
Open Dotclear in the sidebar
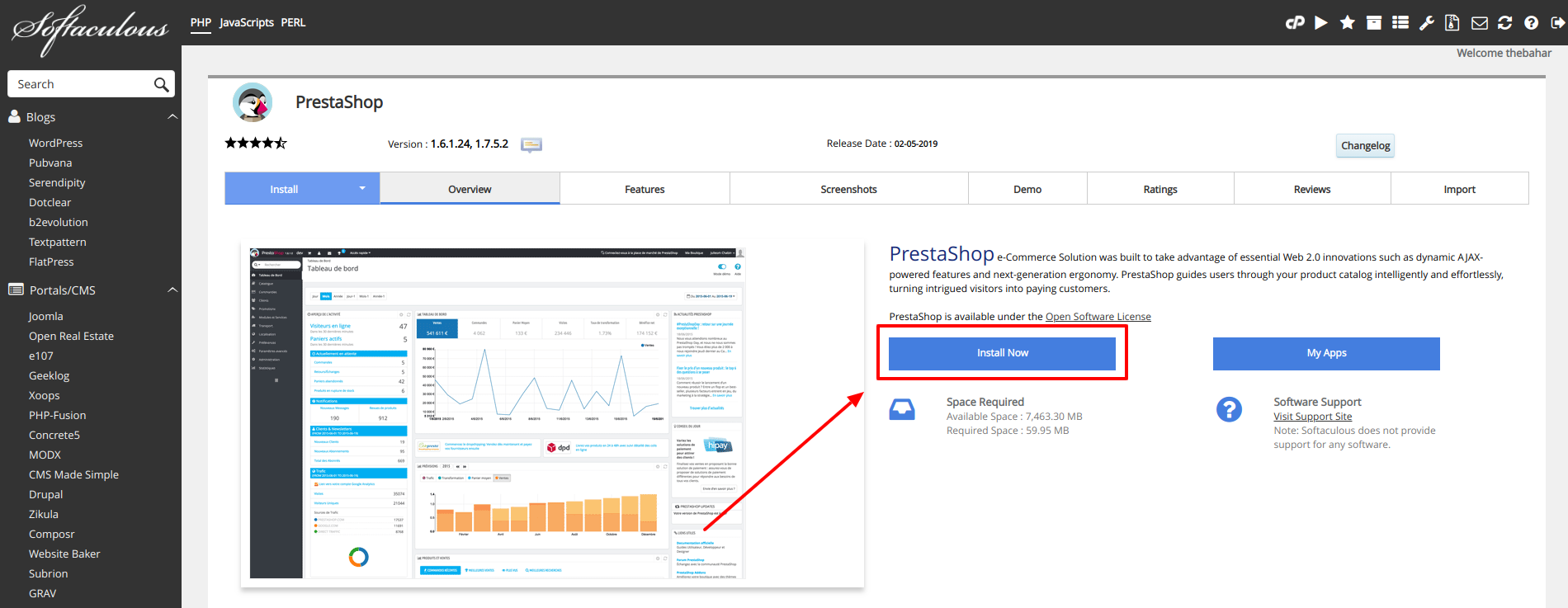50,202
